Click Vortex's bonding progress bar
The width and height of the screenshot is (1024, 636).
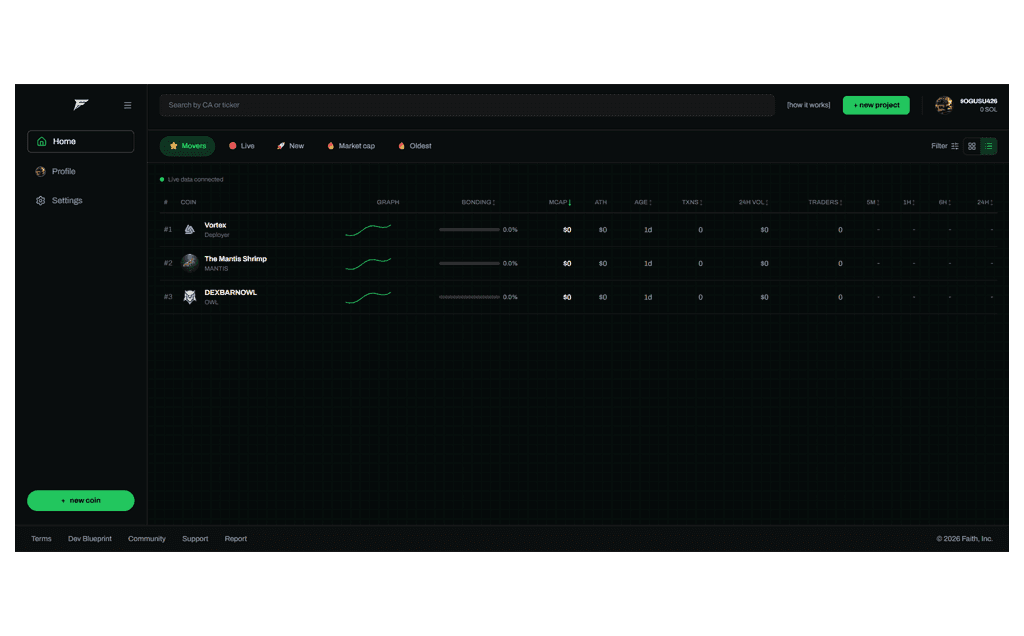tap(468, 229)
